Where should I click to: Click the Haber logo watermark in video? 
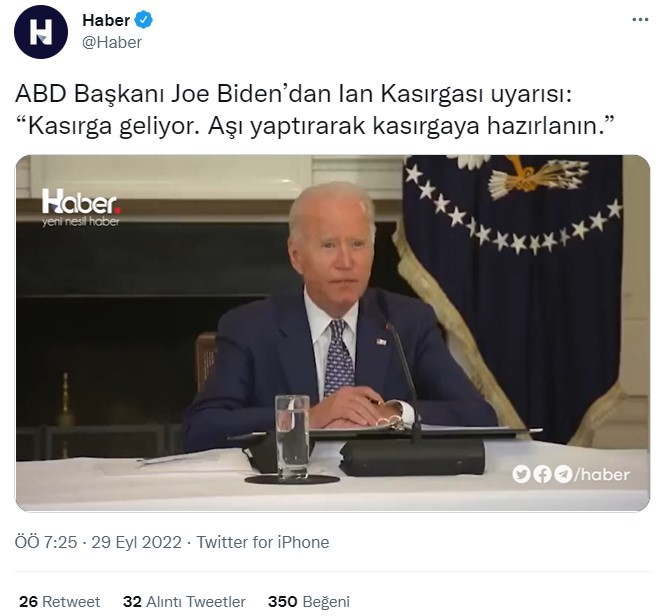(x=81, y=202)
